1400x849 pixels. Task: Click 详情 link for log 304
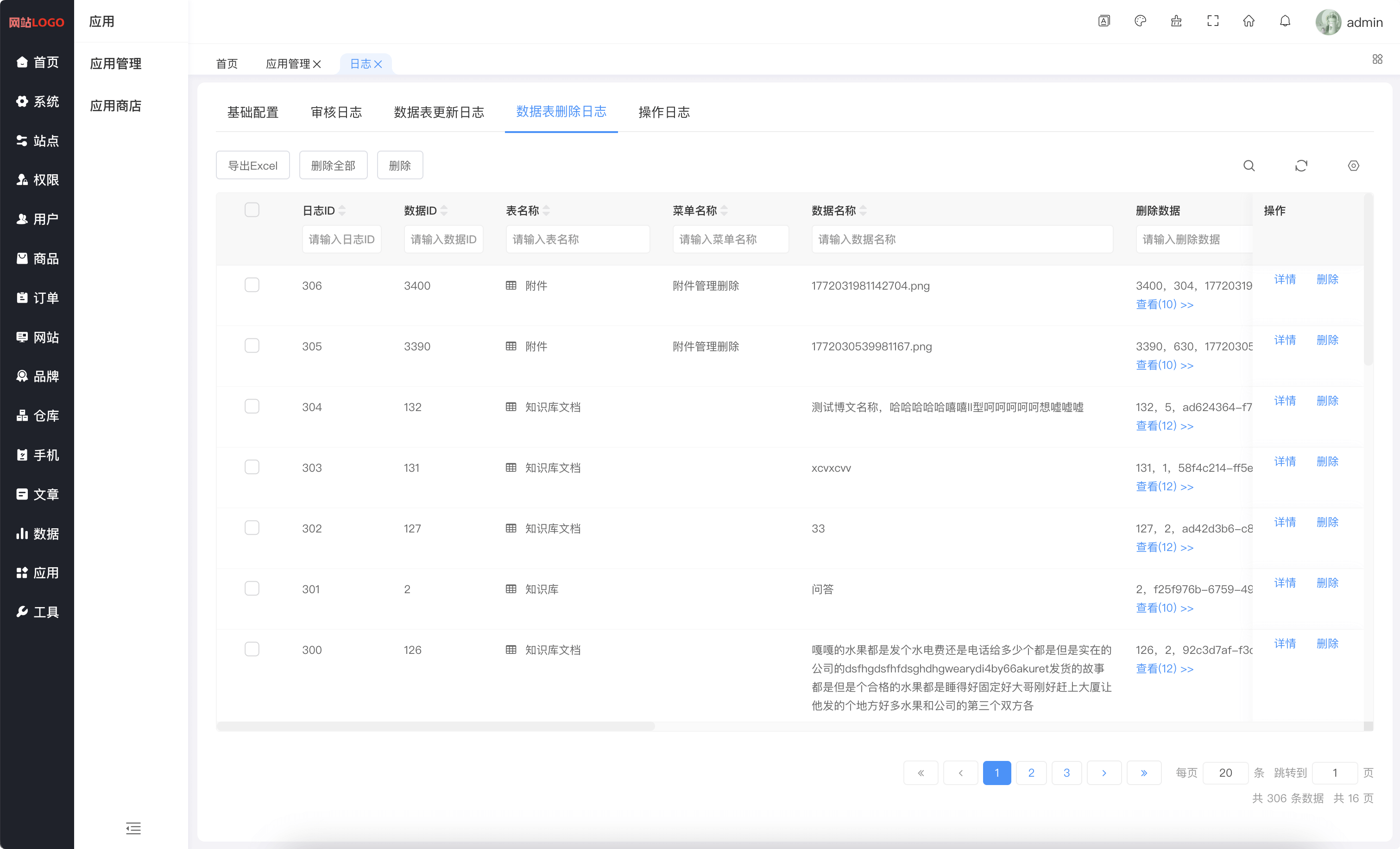coord(1284,400)
